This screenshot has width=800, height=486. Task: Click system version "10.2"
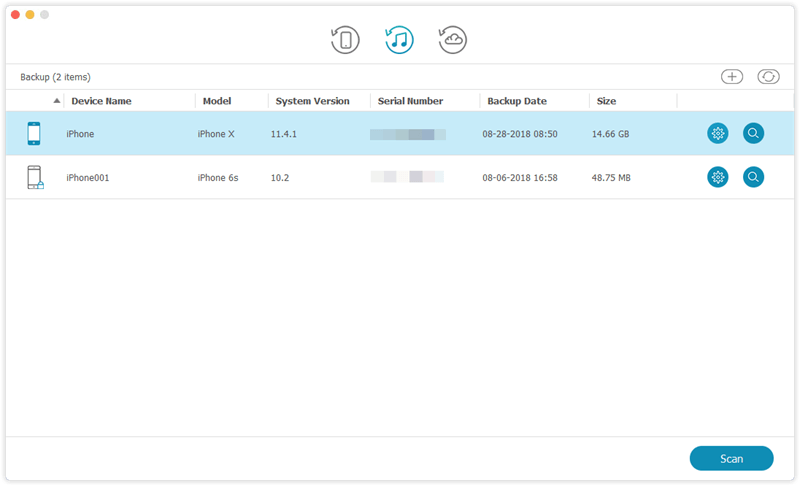coord(280,177)
